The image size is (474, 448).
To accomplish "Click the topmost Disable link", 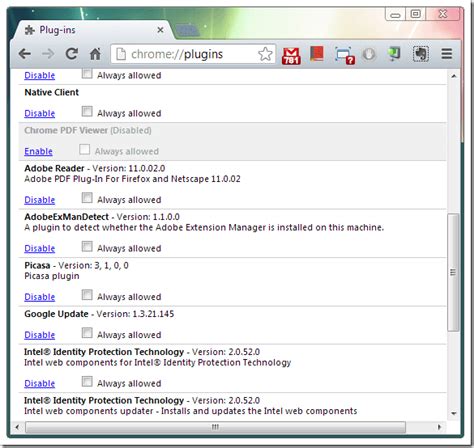I will click(40, 75).
